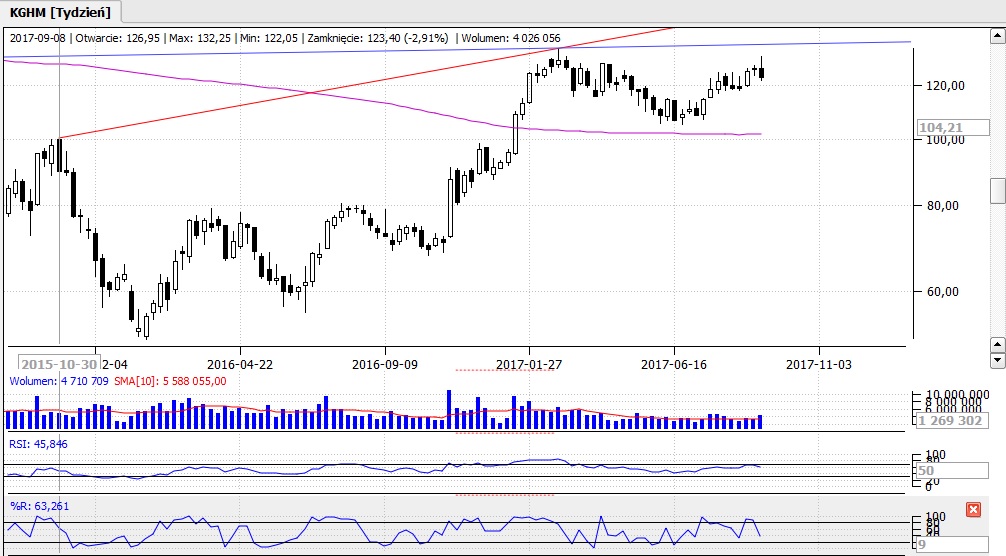Click the vertical scrollbar thumb beside the price axis
The height and width of the screenshot is (556, 1006).
pyautogui.click(x=996, y=190)
